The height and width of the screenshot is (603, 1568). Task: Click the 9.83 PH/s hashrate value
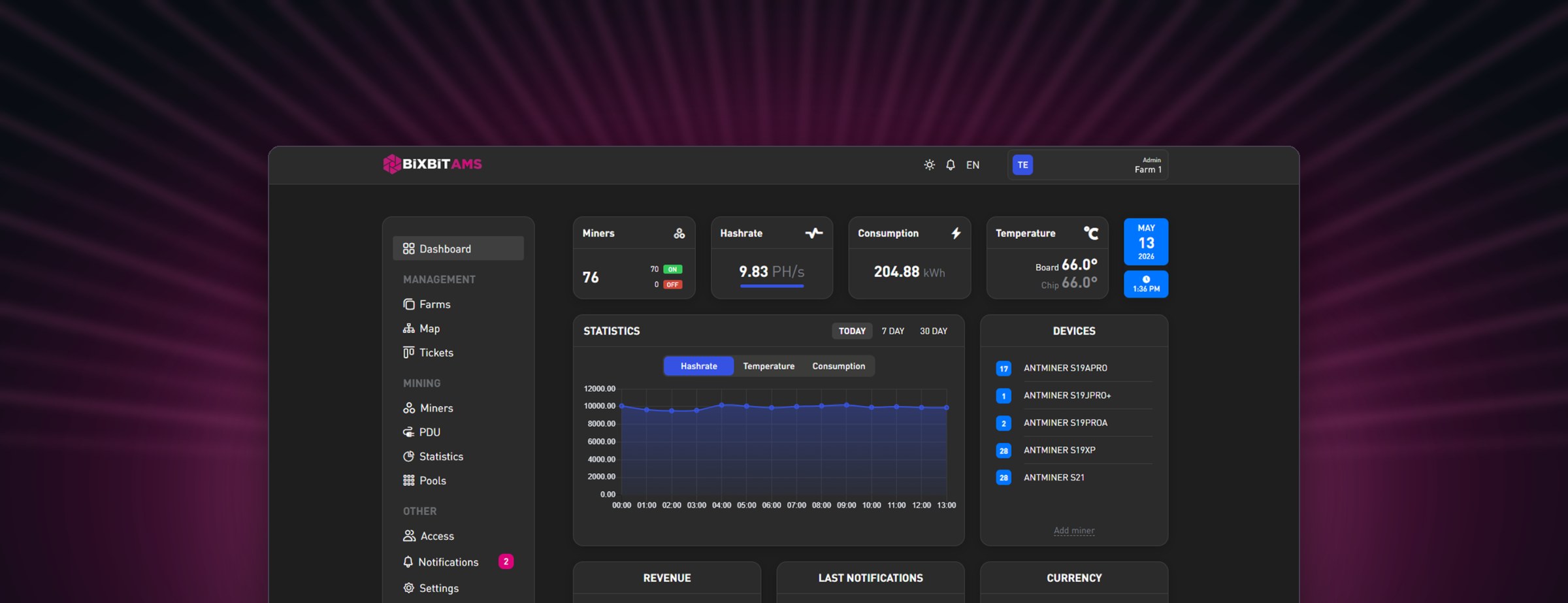(772, 272)
